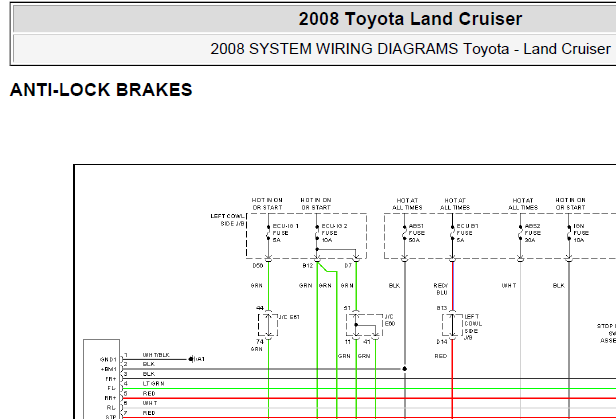This screenshot has width=616, height=419.
Task: Select the 'GND1' terminal label
Action: [x=108, y=359]
